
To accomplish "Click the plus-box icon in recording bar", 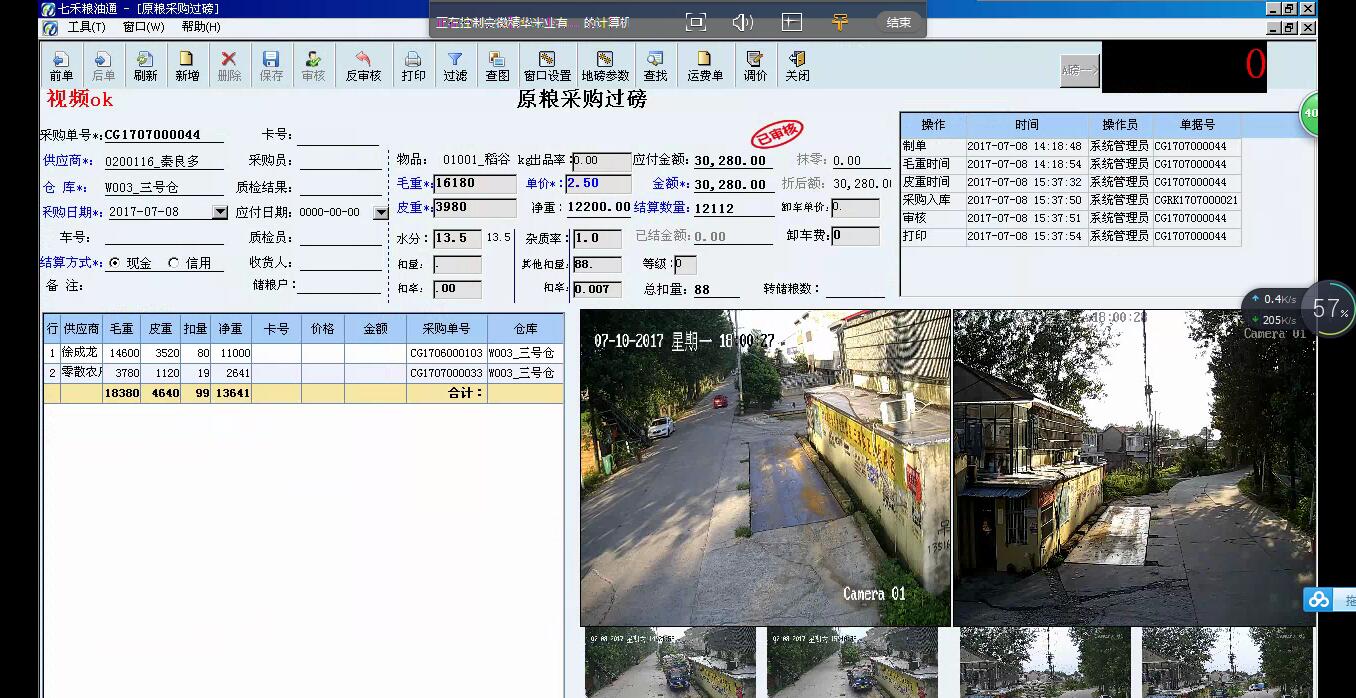I will 791,22.
